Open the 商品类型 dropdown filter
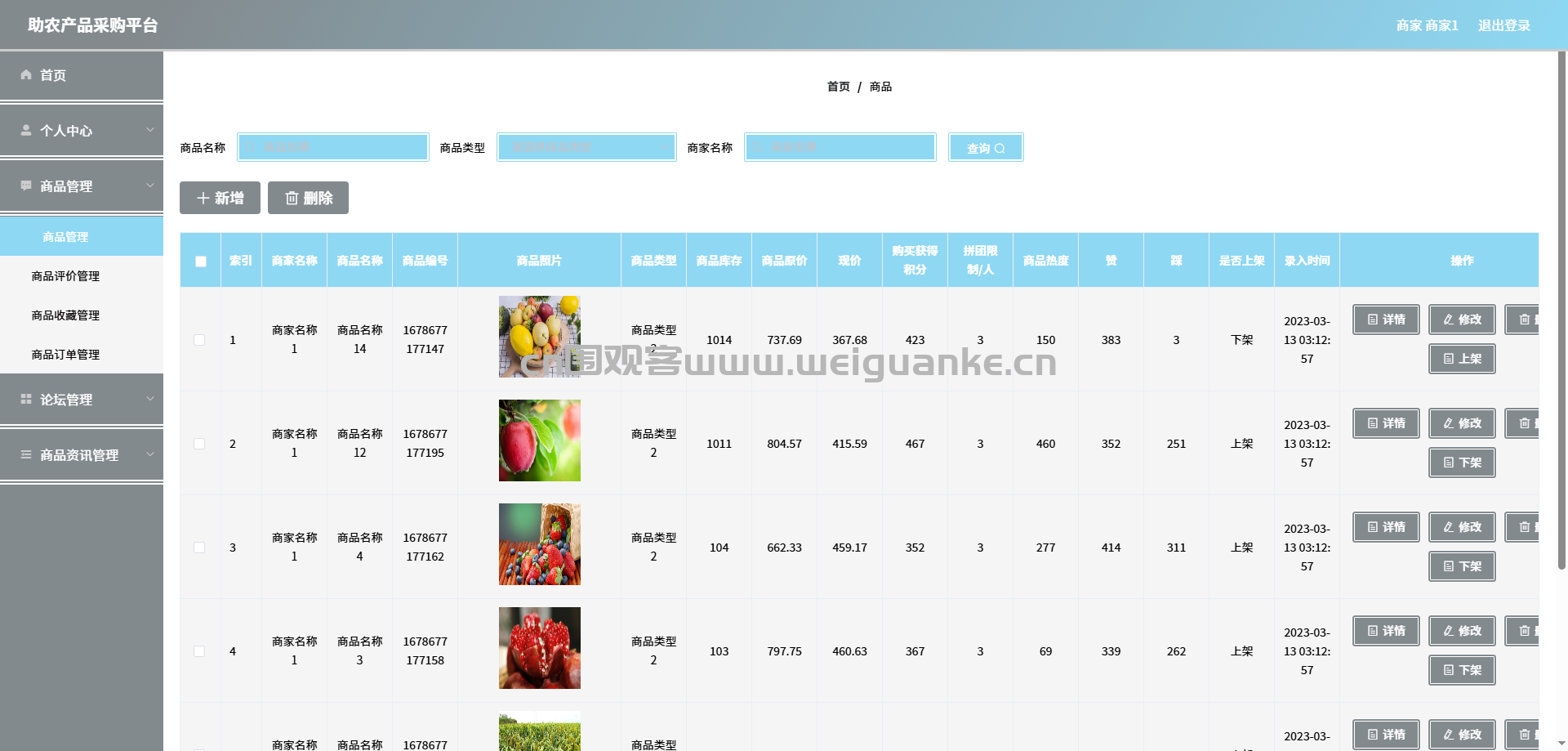The image size is (1568, 751). click(x=586, y=147)
